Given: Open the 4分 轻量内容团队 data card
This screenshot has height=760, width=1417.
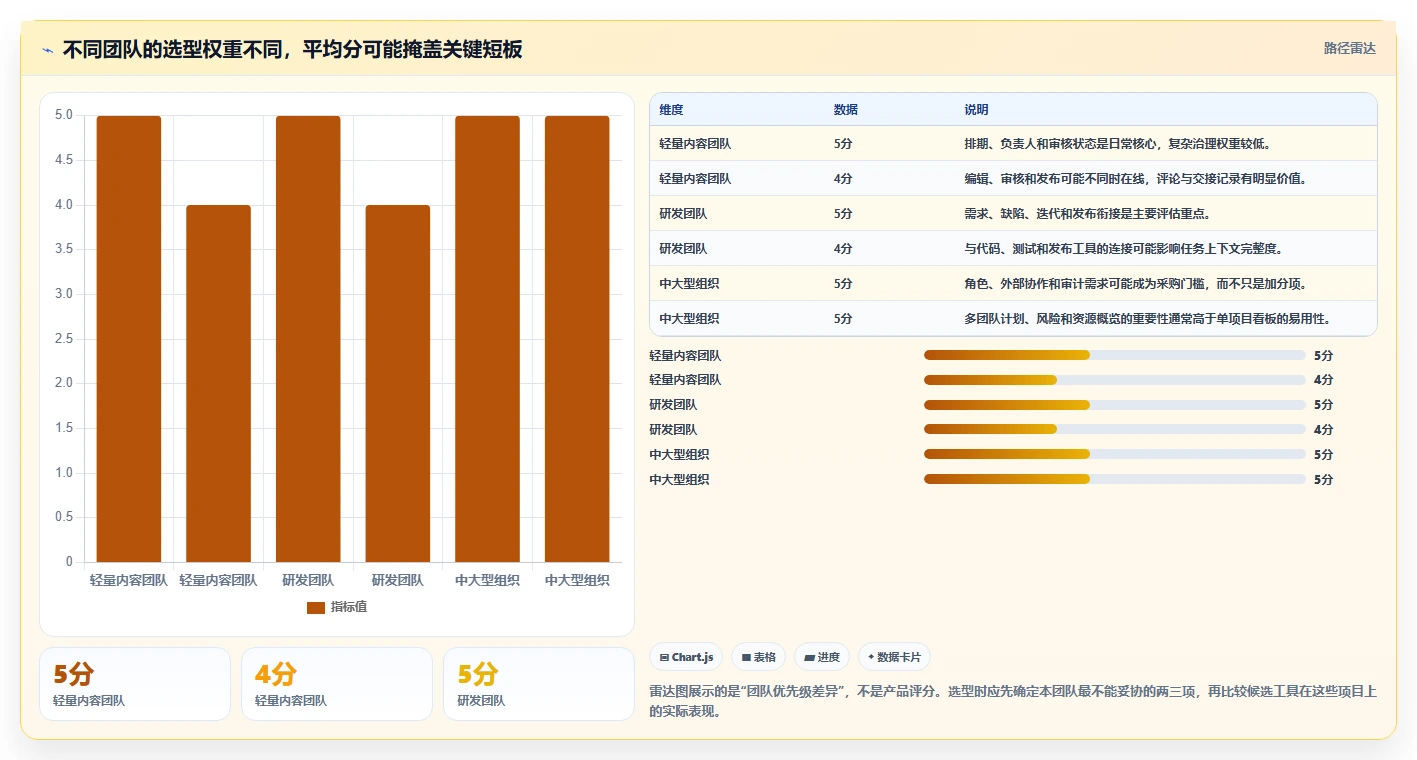Looking at the screenshot, I should 337,684.
